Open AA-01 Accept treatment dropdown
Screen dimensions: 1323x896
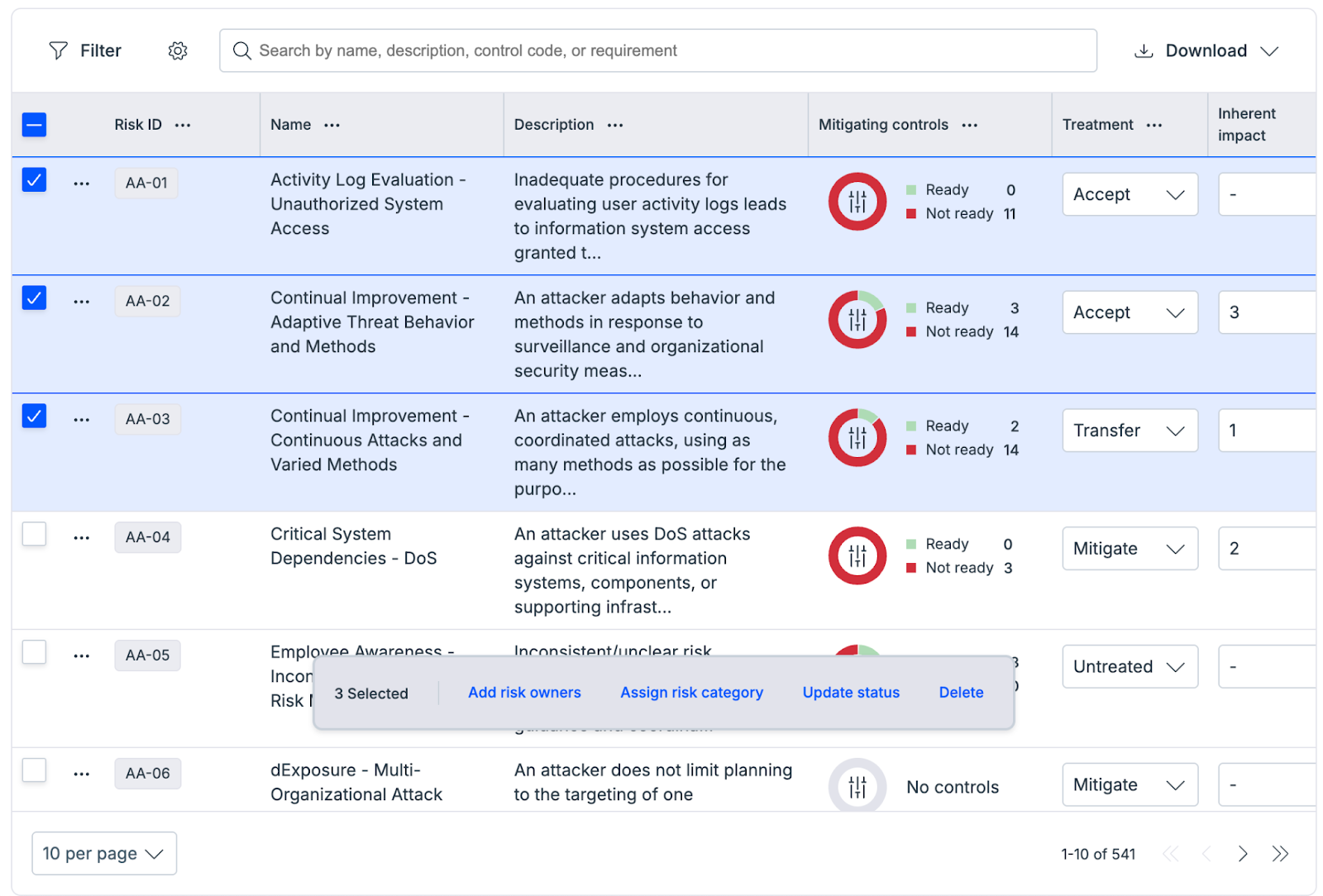click(1130, 194)
